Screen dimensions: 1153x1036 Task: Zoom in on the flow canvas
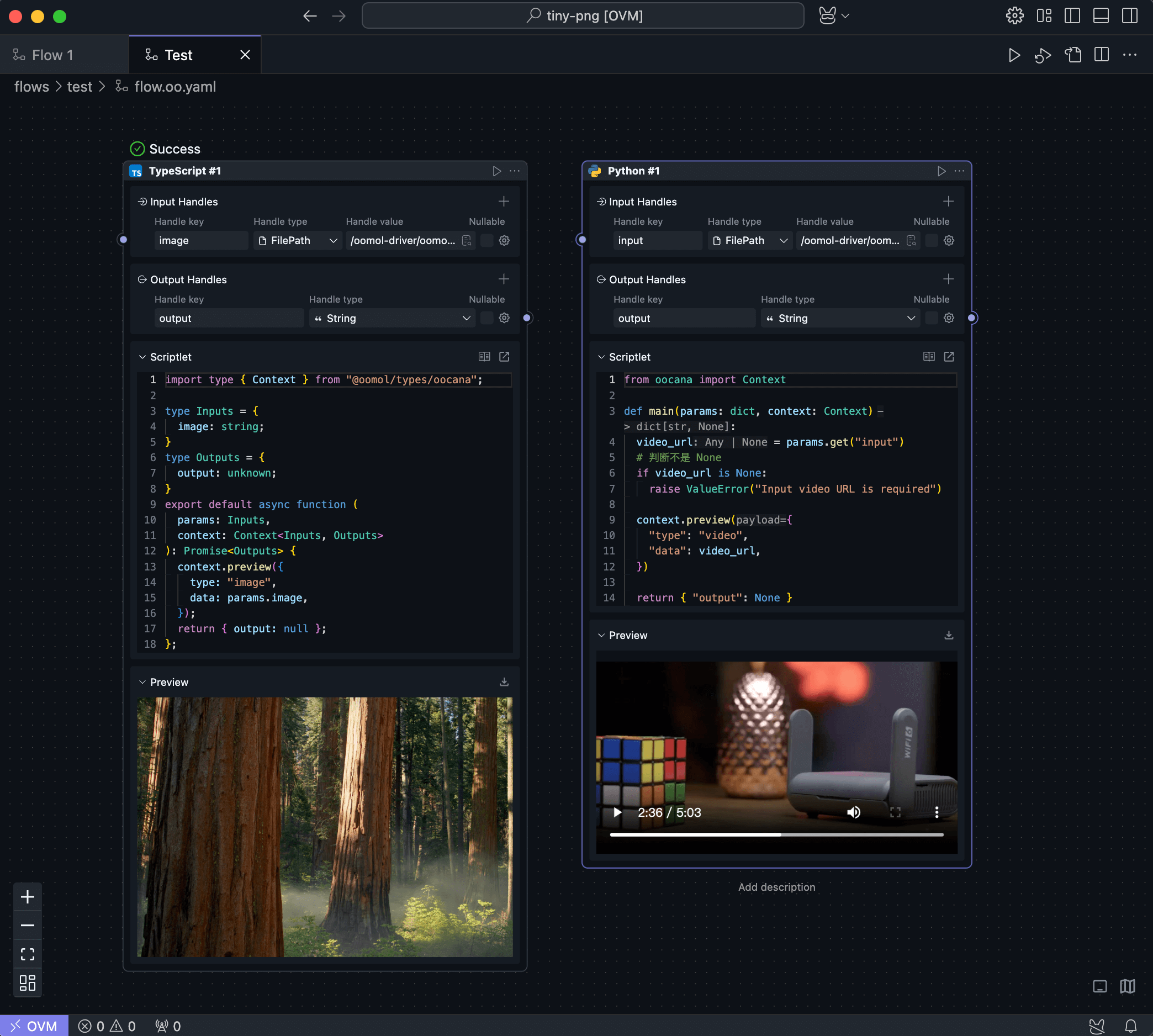[x=27, y=897]
